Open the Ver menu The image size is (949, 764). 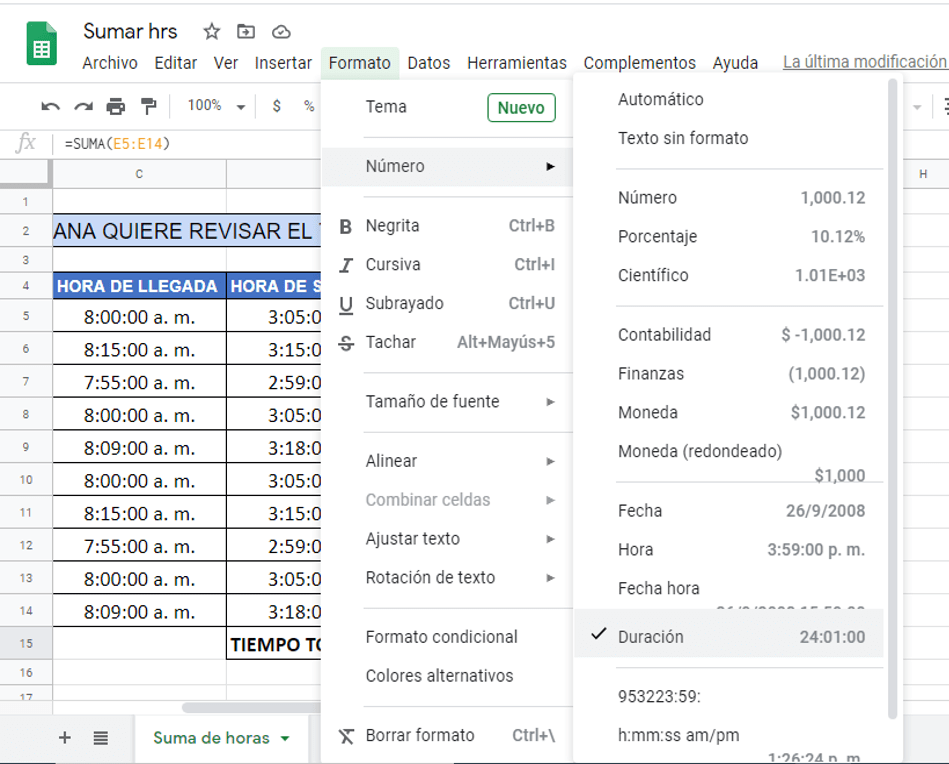226,63
